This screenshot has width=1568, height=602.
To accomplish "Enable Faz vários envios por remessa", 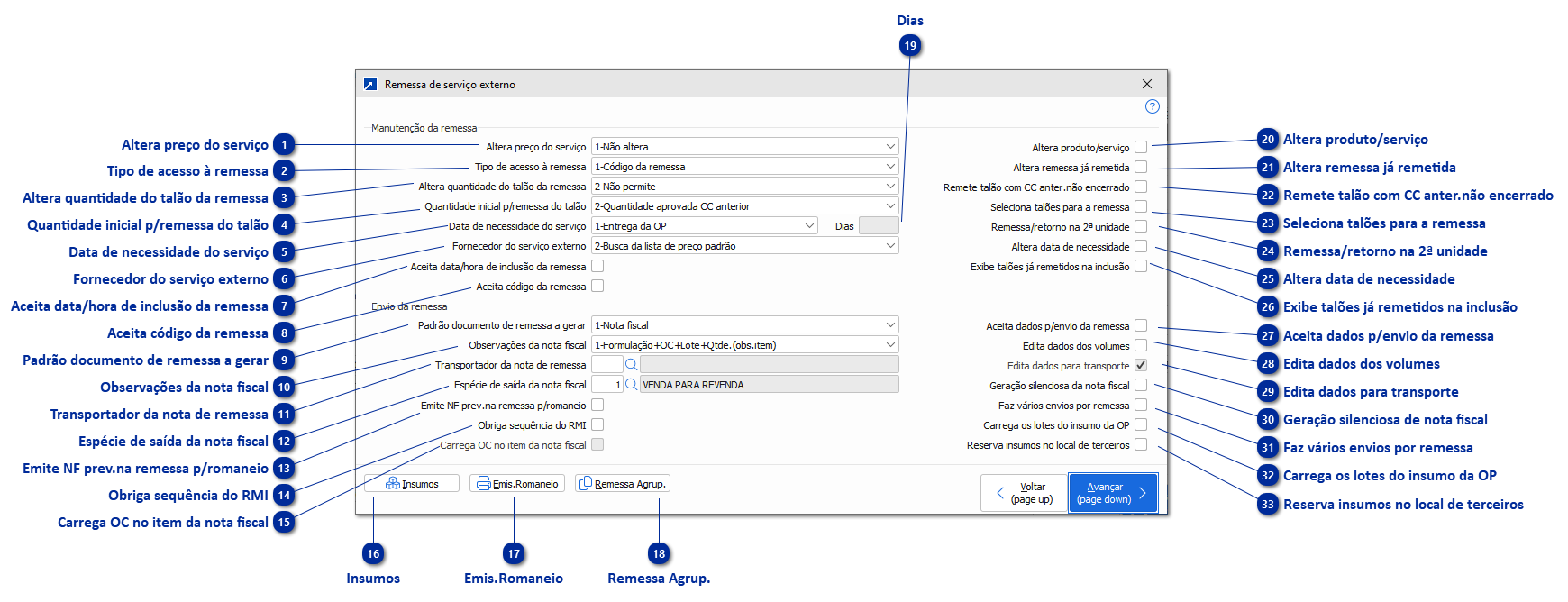I will click(1141, 405).
